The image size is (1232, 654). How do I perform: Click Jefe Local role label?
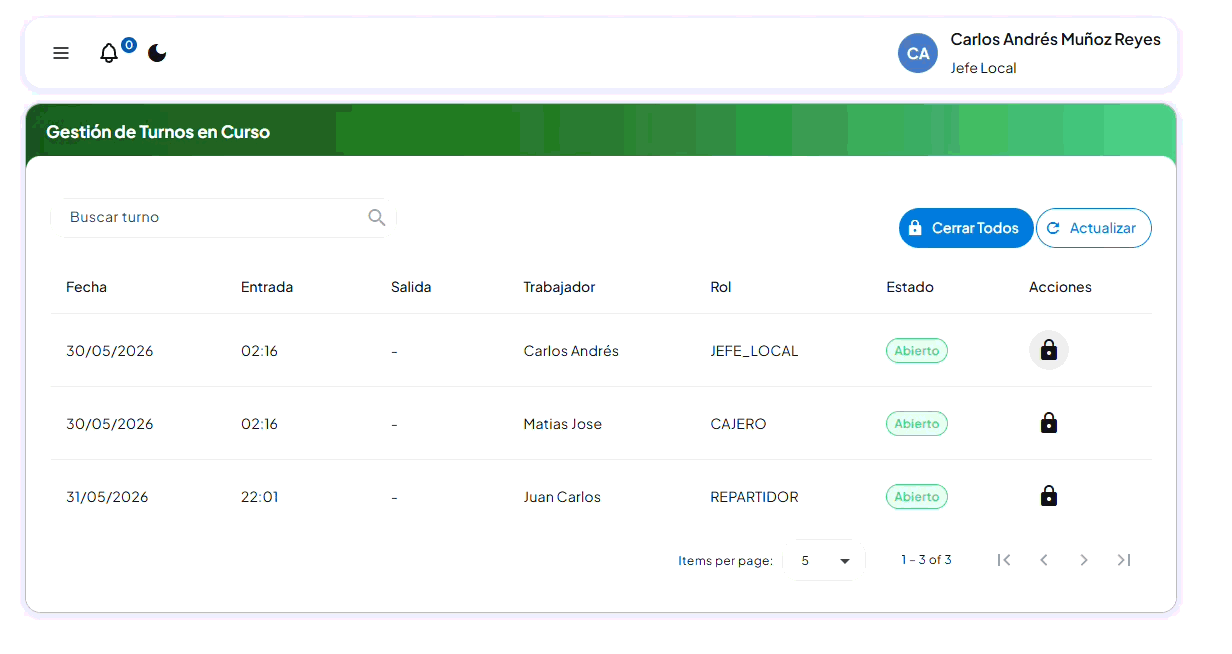tap(983, 68)
